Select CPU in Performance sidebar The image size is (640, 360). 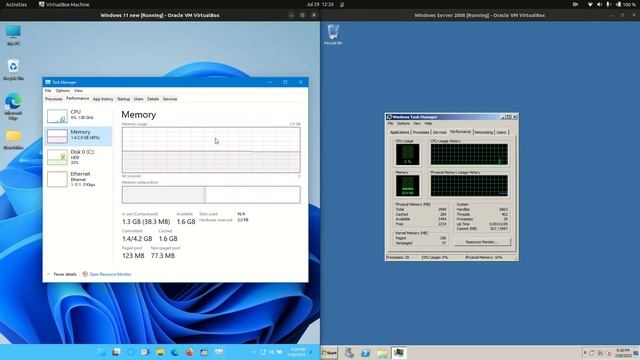click(78, 116)
